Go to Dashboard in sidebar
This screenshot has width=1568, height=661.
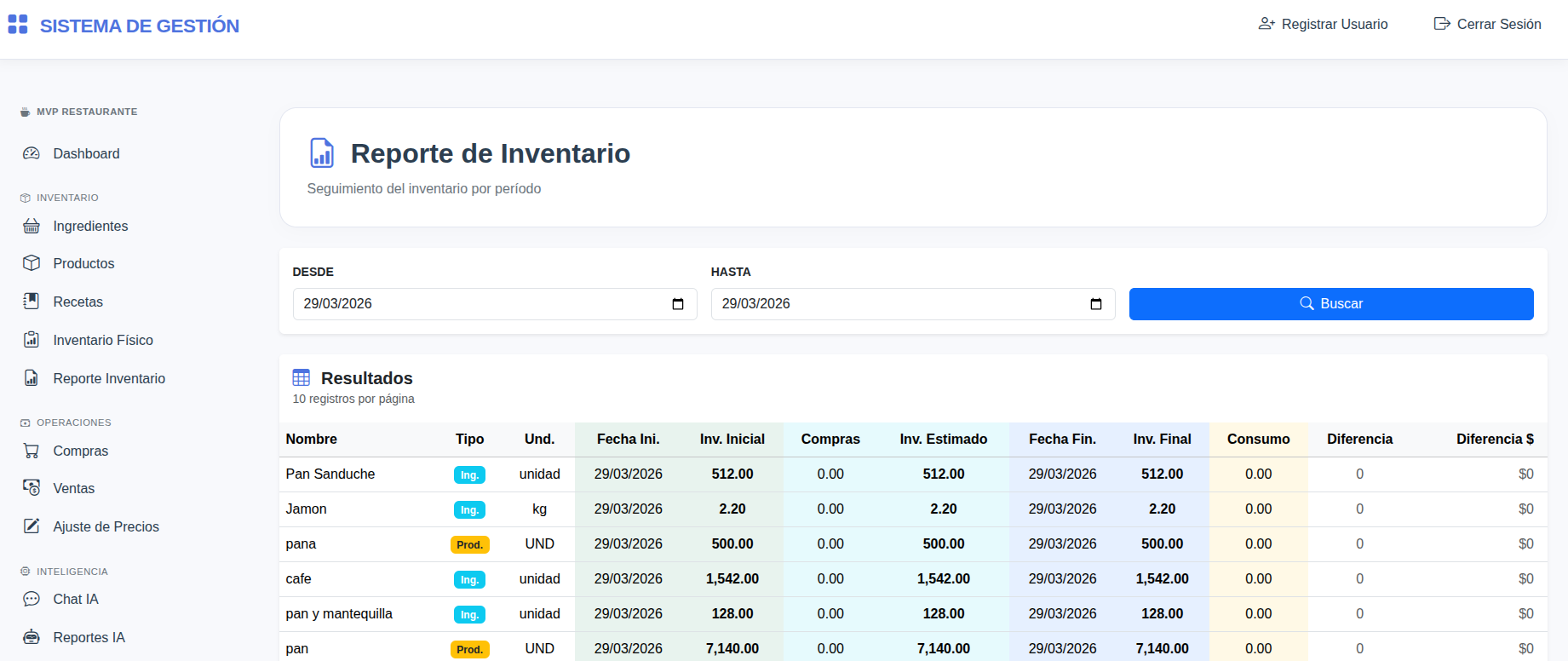pyautogui.click(x=86, y=153)
